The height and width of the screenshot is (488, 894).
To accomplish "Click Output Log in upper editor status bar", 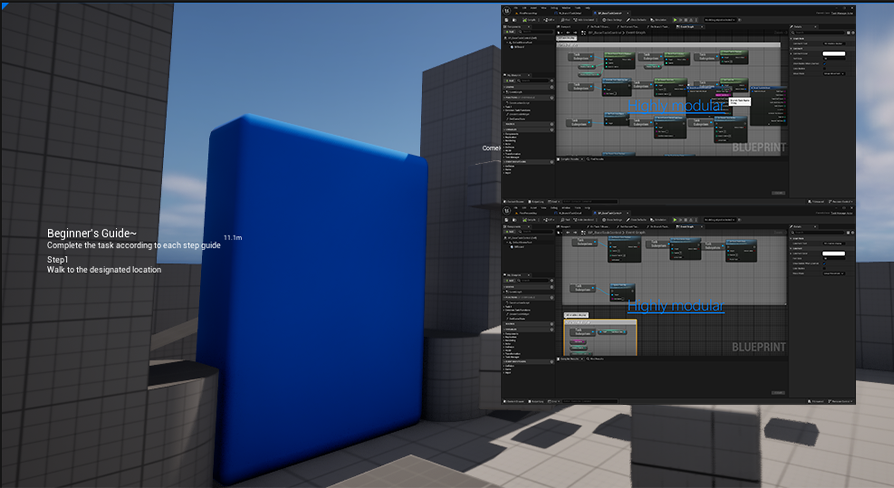I will (x=537, y=202).
